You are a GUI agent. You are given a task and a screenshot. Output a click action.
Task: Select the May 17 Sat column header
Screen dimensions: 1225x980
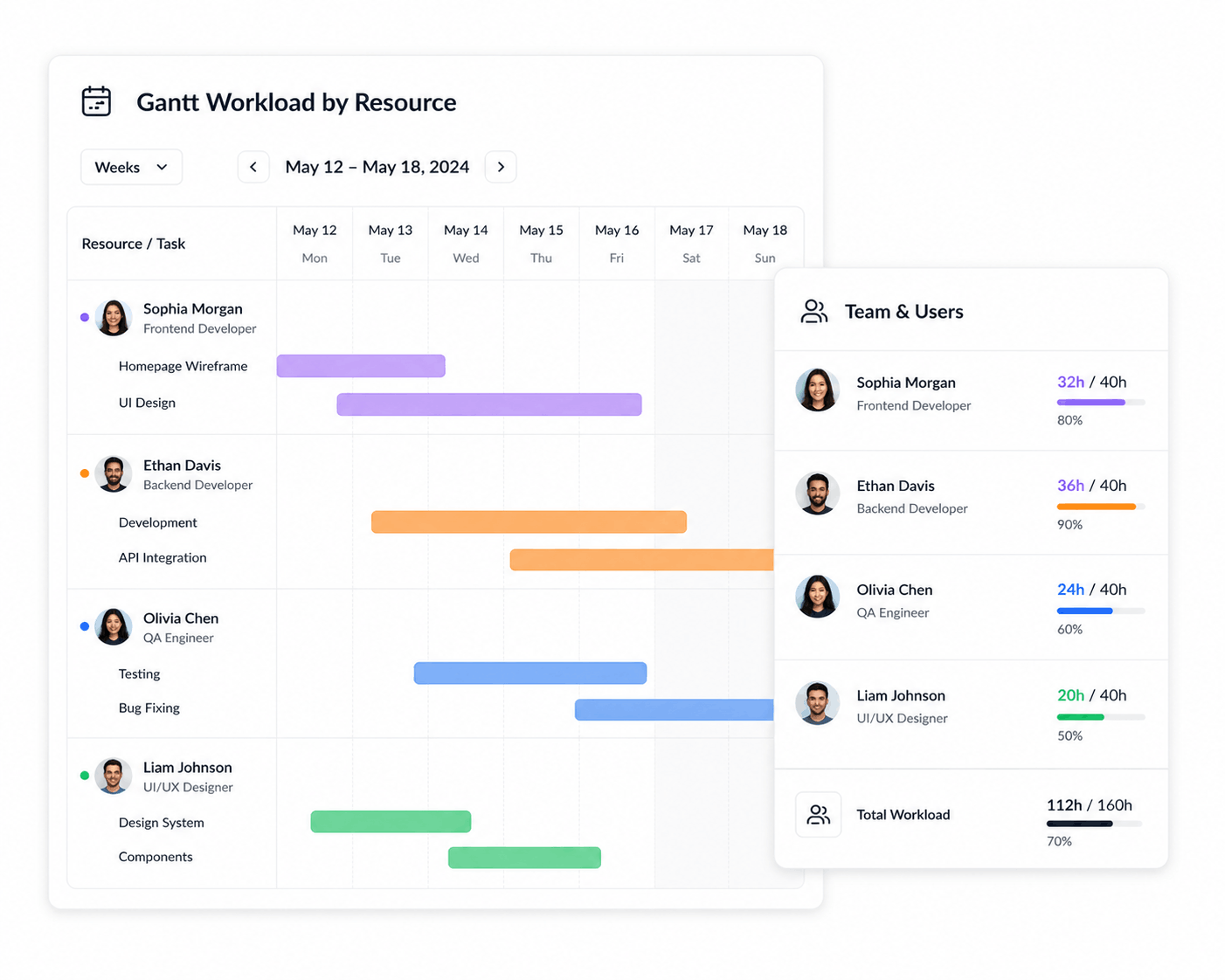(691, 244)
